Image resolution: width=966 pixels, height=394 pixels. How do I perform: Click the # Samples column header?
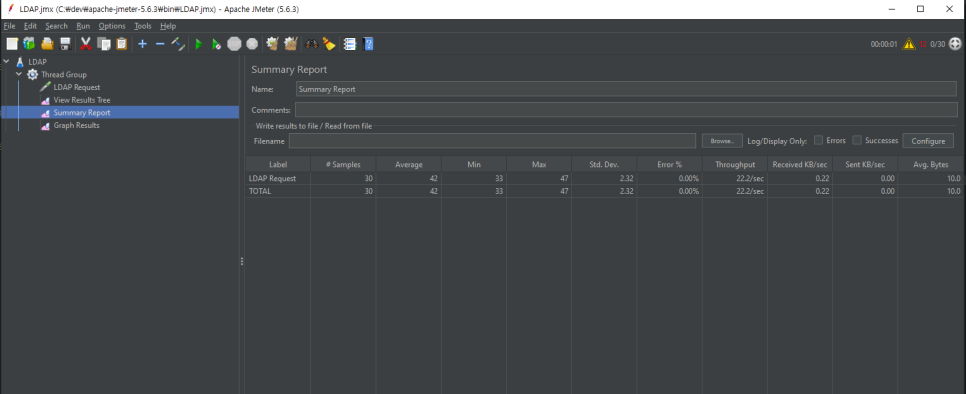(x=343, y=164)
